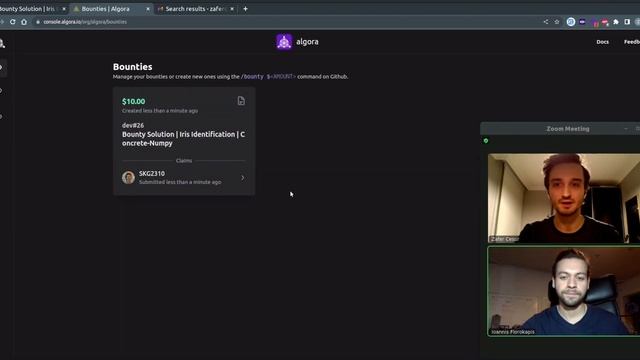
Task: Click SKG2310's avatar in Claims
Action: (x=128, y=178)
